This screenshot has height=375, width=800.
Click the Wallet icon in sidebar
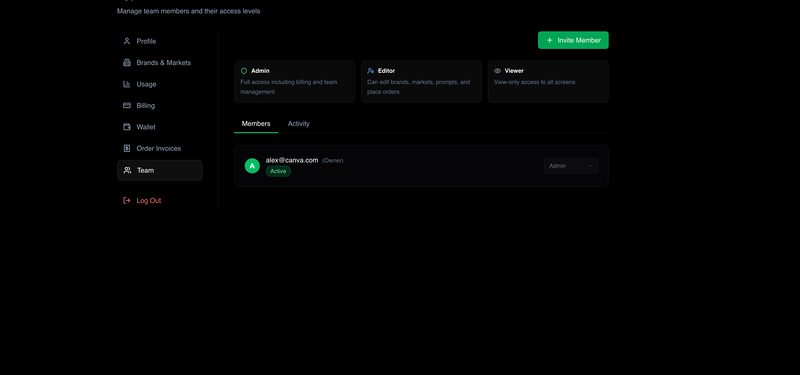coord(127,127)
